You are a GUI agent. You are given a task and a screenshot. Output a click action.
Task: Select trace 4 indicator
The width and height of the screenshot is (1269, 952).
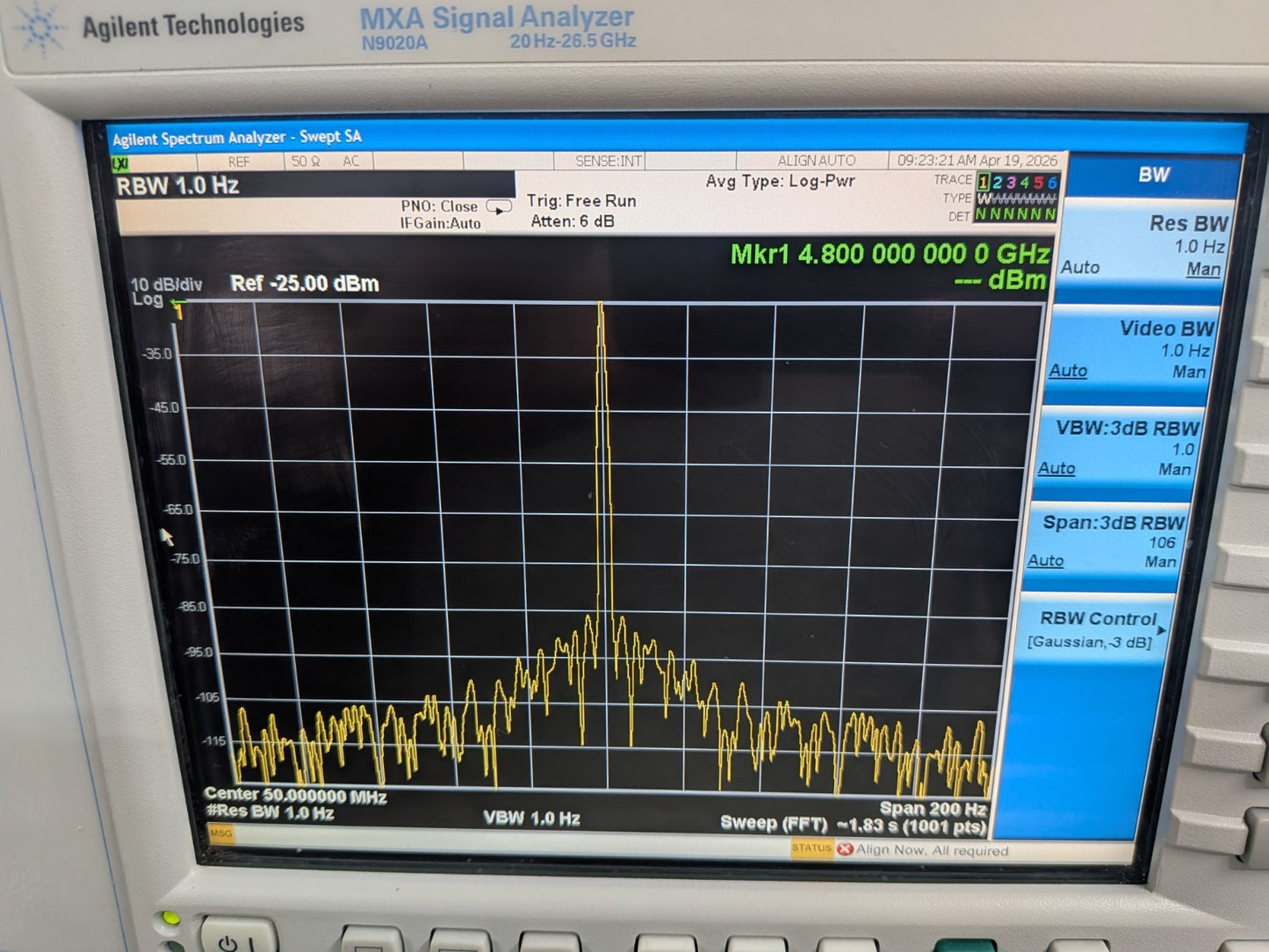coord(1024,182)
